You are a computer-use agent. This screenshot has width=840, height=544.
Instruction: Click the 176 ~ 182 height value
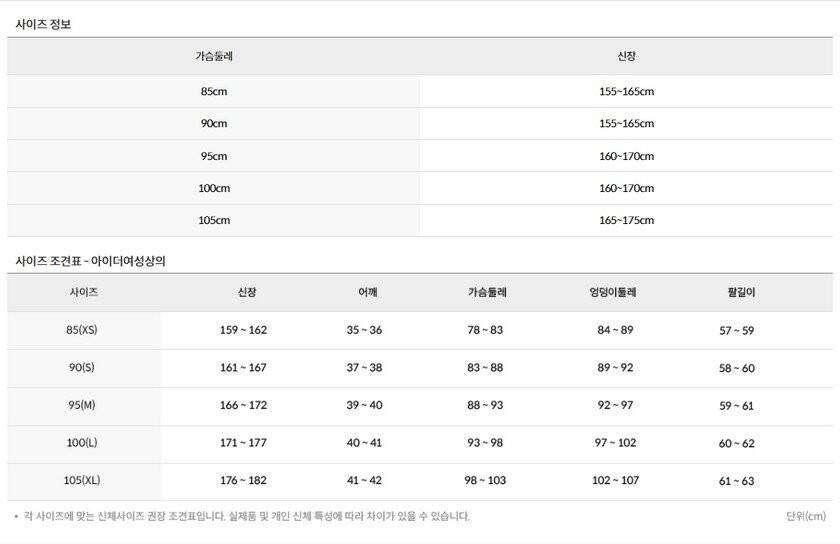(x=243, y=481)
